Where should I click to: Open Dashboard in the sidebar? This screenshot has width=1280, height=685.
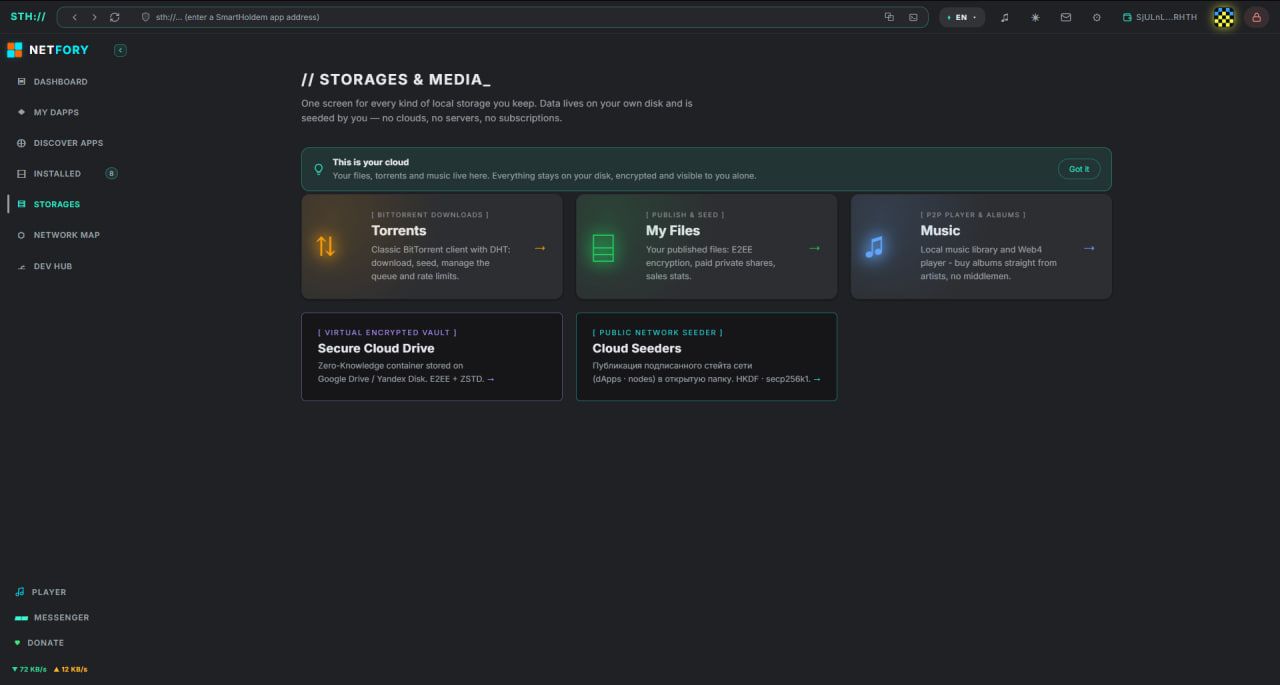pyautogui.click(x=53, y=82)
